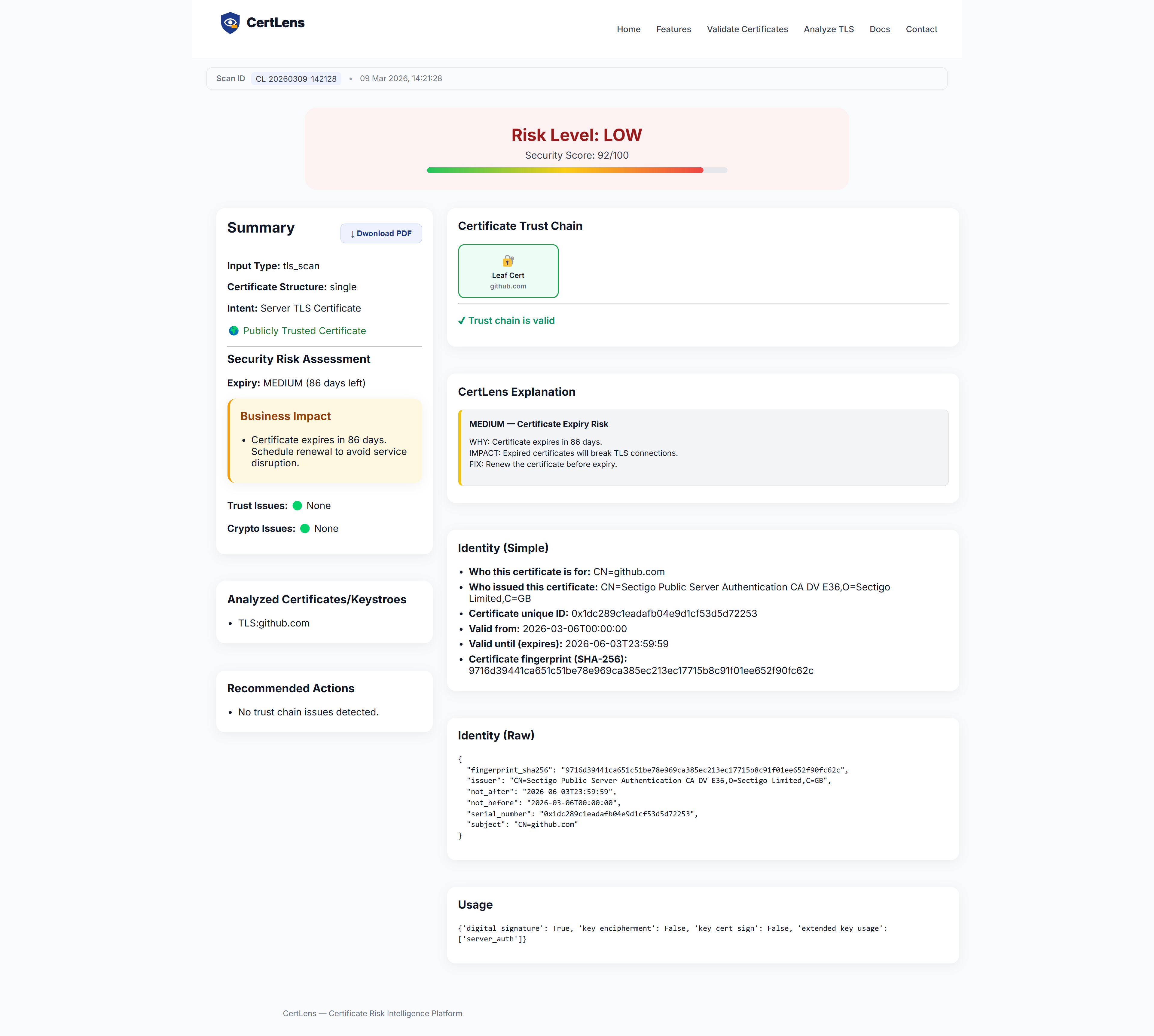This screenshot has width=1154, height=1036.
Task: Click the trust chain valid checkmark
Action: click(462, 321)
